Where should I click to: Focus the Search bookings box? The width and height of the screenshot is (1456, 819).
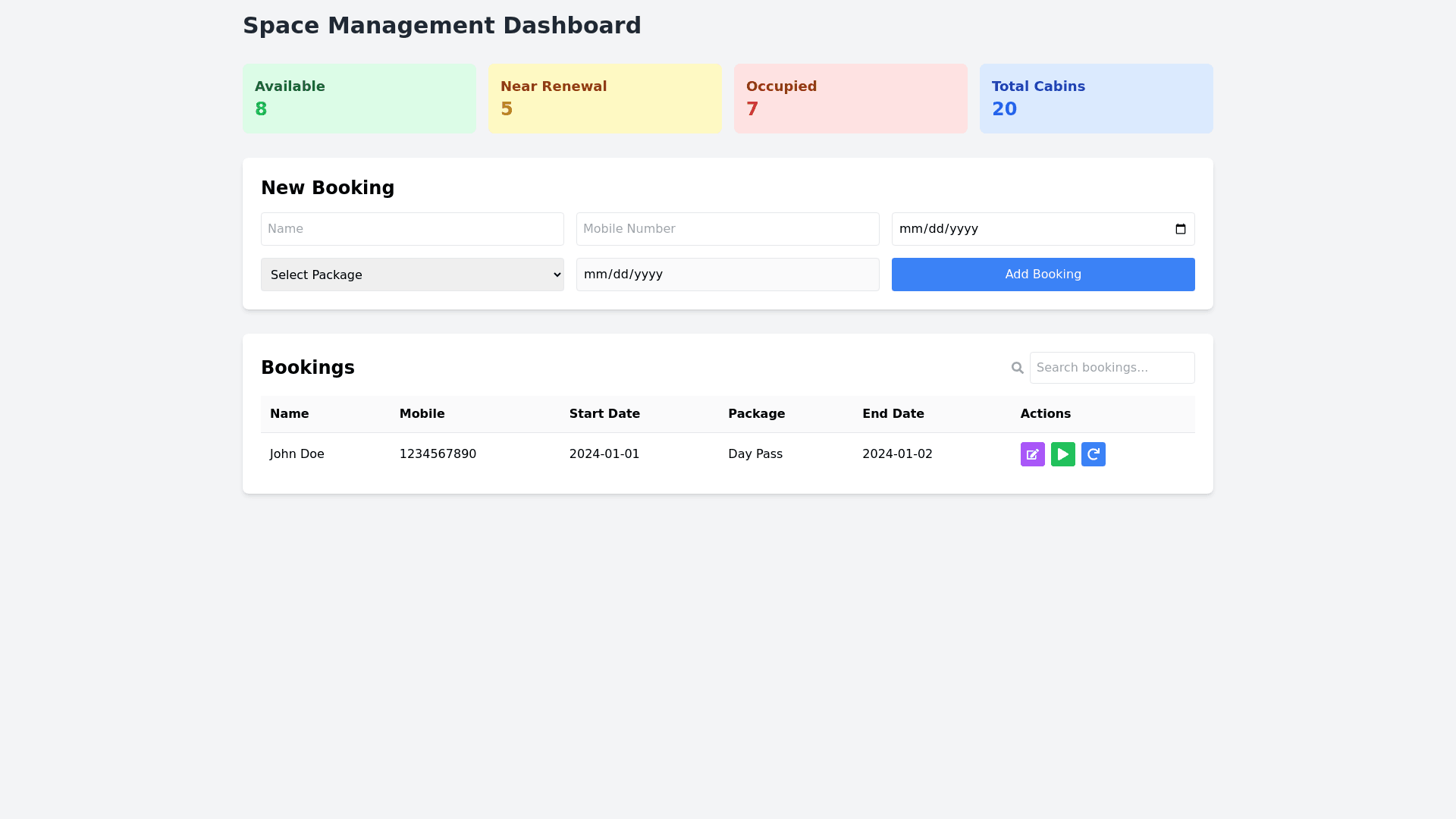coord(1111,368)
